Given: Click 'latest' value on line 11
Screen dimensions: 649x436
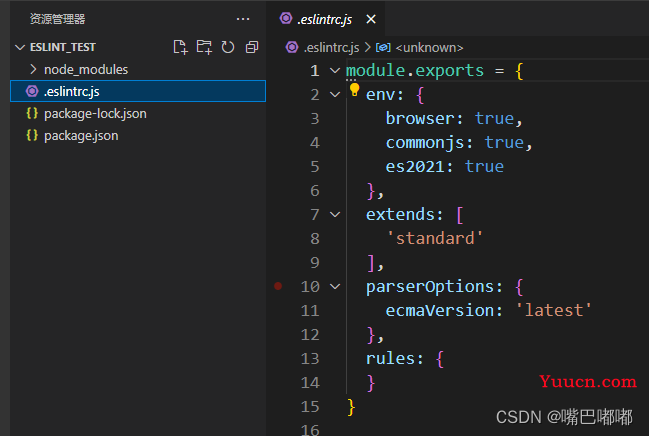Looking at the screenshot, I should tap(554, 311).
